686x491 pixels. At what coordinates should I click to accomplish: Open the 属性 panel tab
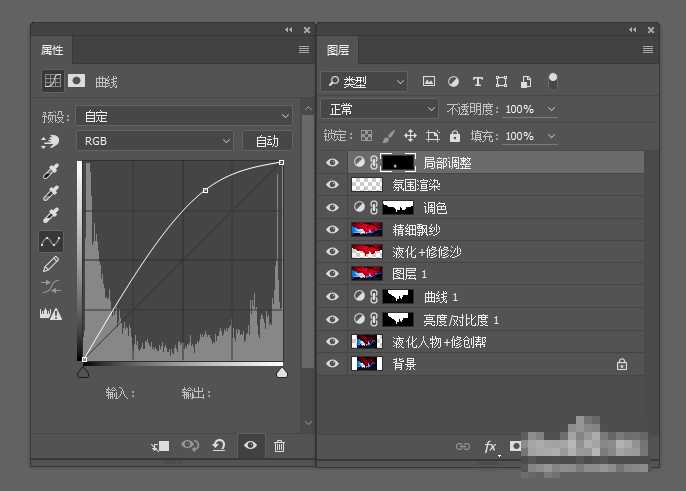pos(52,50)
